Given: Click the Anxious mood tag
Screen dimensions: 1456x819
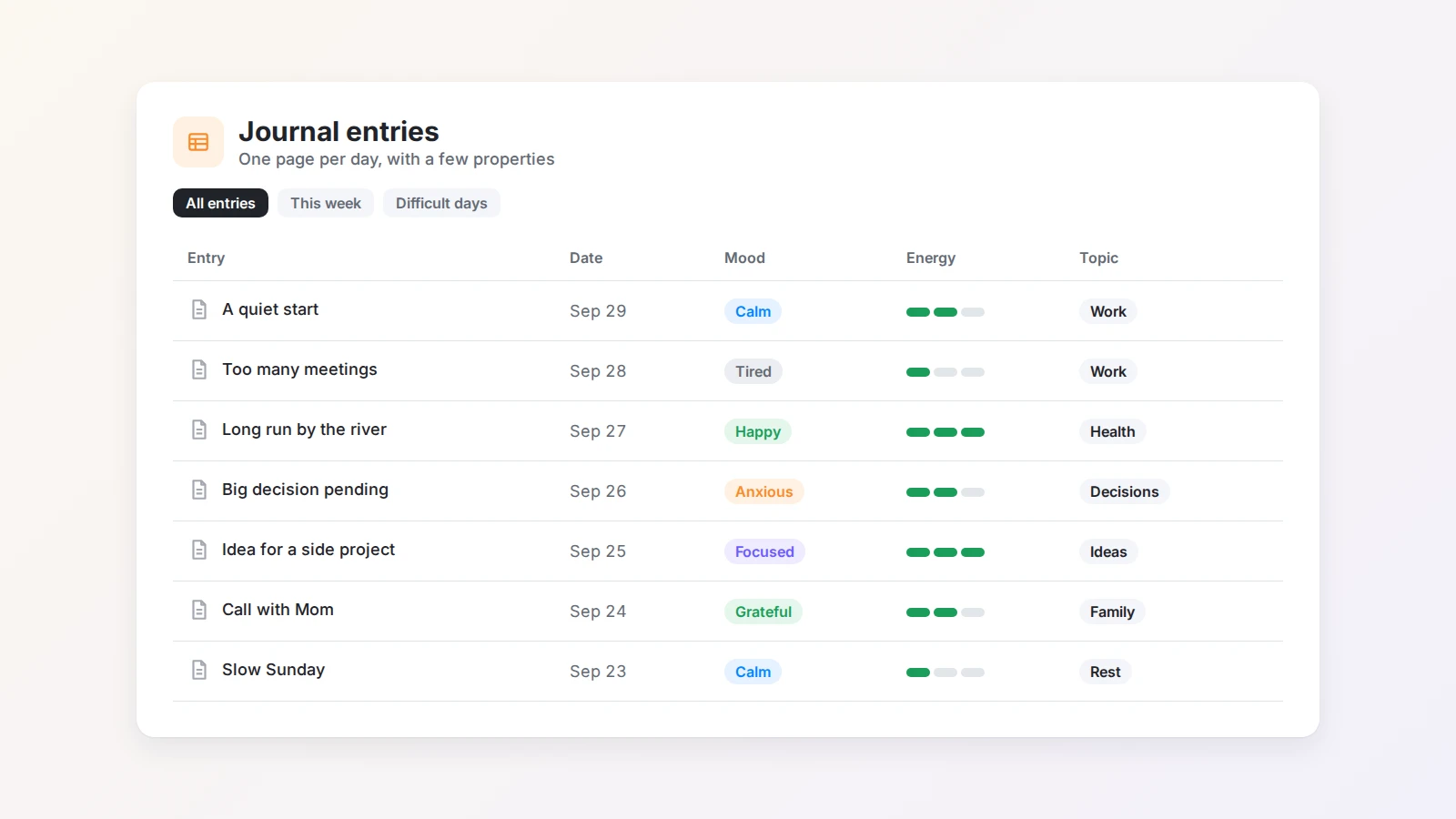Looking at the screenshot, I should (764, 491).
